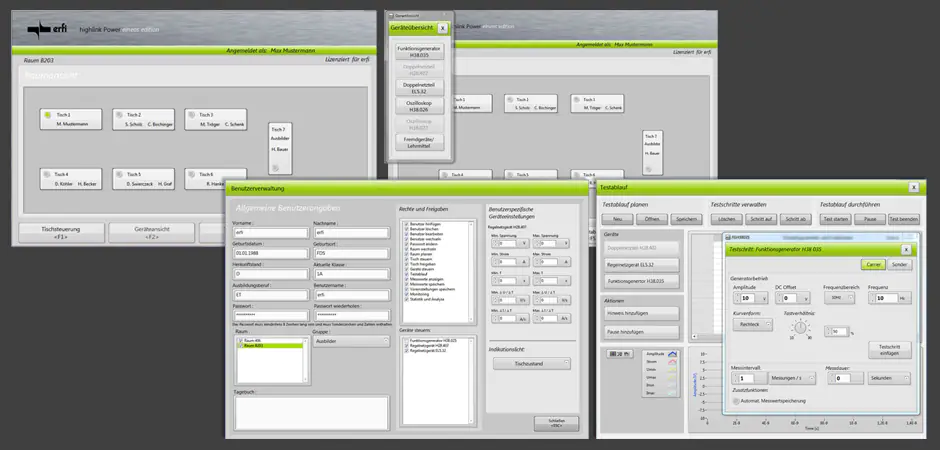This screenshot has height=450, width=940.
Task: Open the Tischzustand indicator dropdown
Action: 530,364
